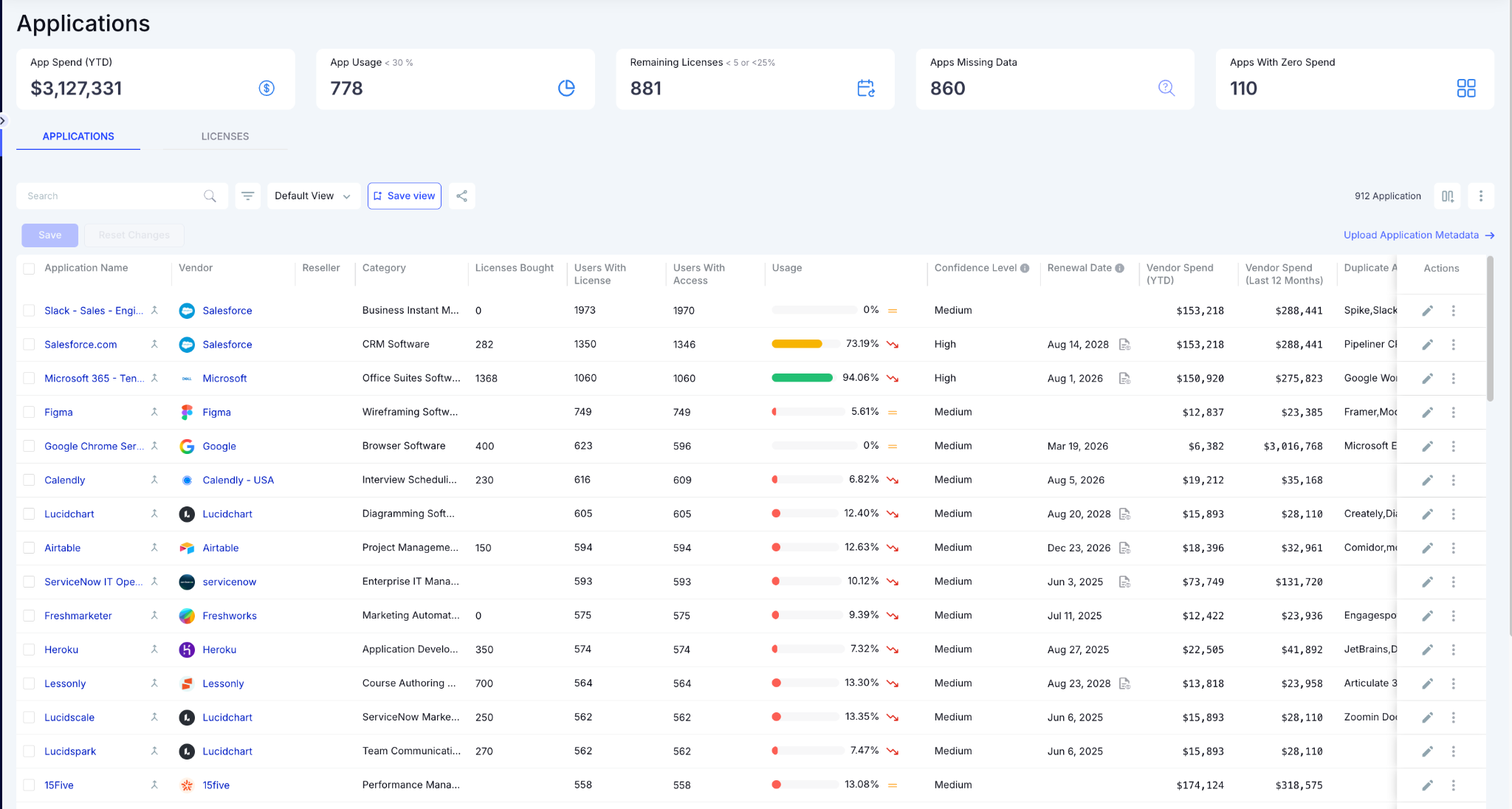Click the Renewal Date info icon
The height and width of the screenshot is (809, 1512).
1120,268
